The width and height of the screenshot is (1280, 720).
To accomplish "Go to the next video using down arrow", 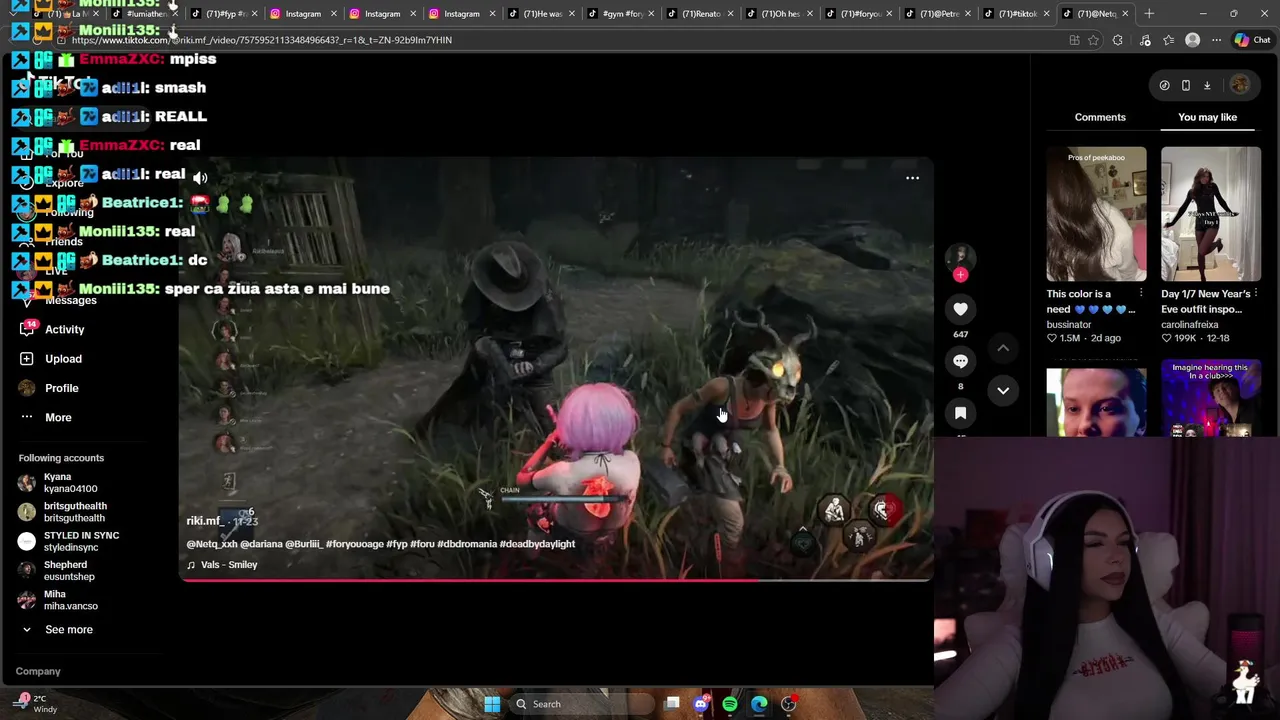I will point(1002,391).
